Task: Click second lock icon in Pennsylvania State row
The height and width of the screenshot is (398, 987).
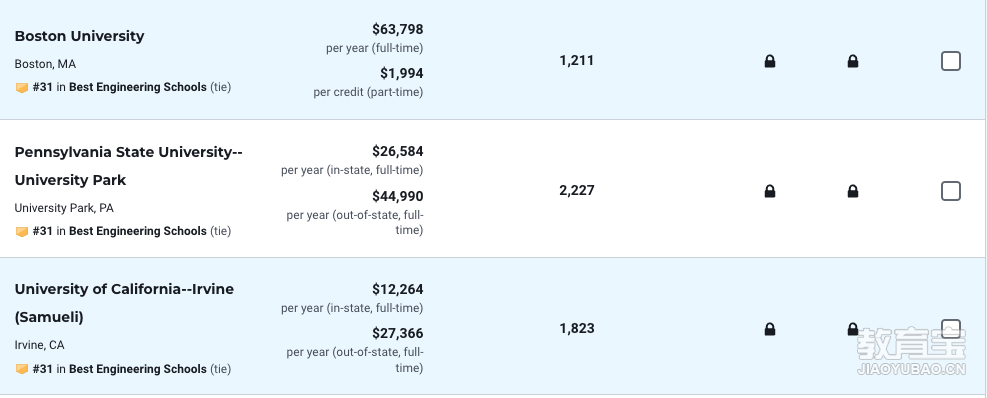Action: click(852, 191)
